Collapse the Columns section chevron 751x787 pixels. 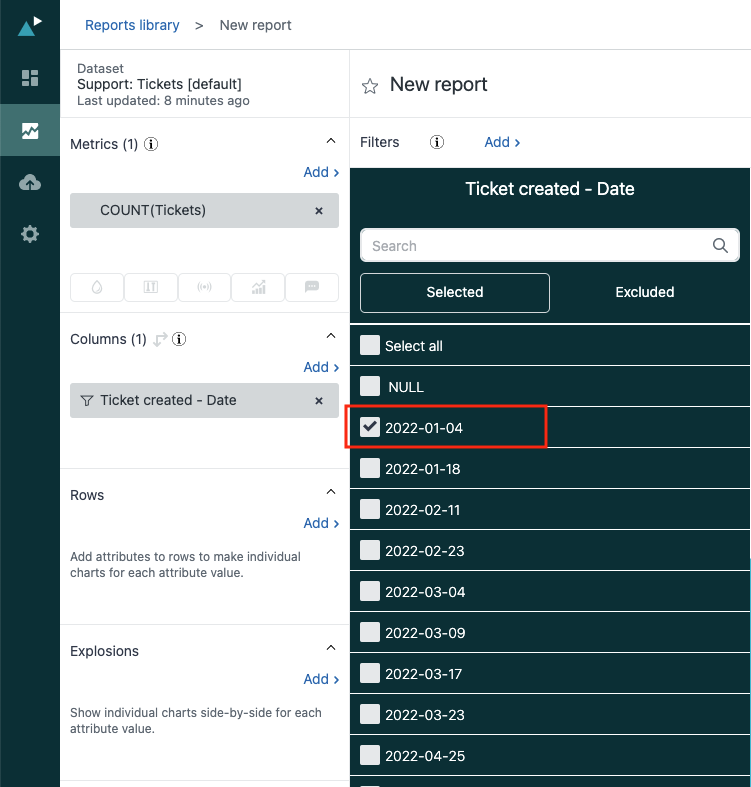point(331,337)
